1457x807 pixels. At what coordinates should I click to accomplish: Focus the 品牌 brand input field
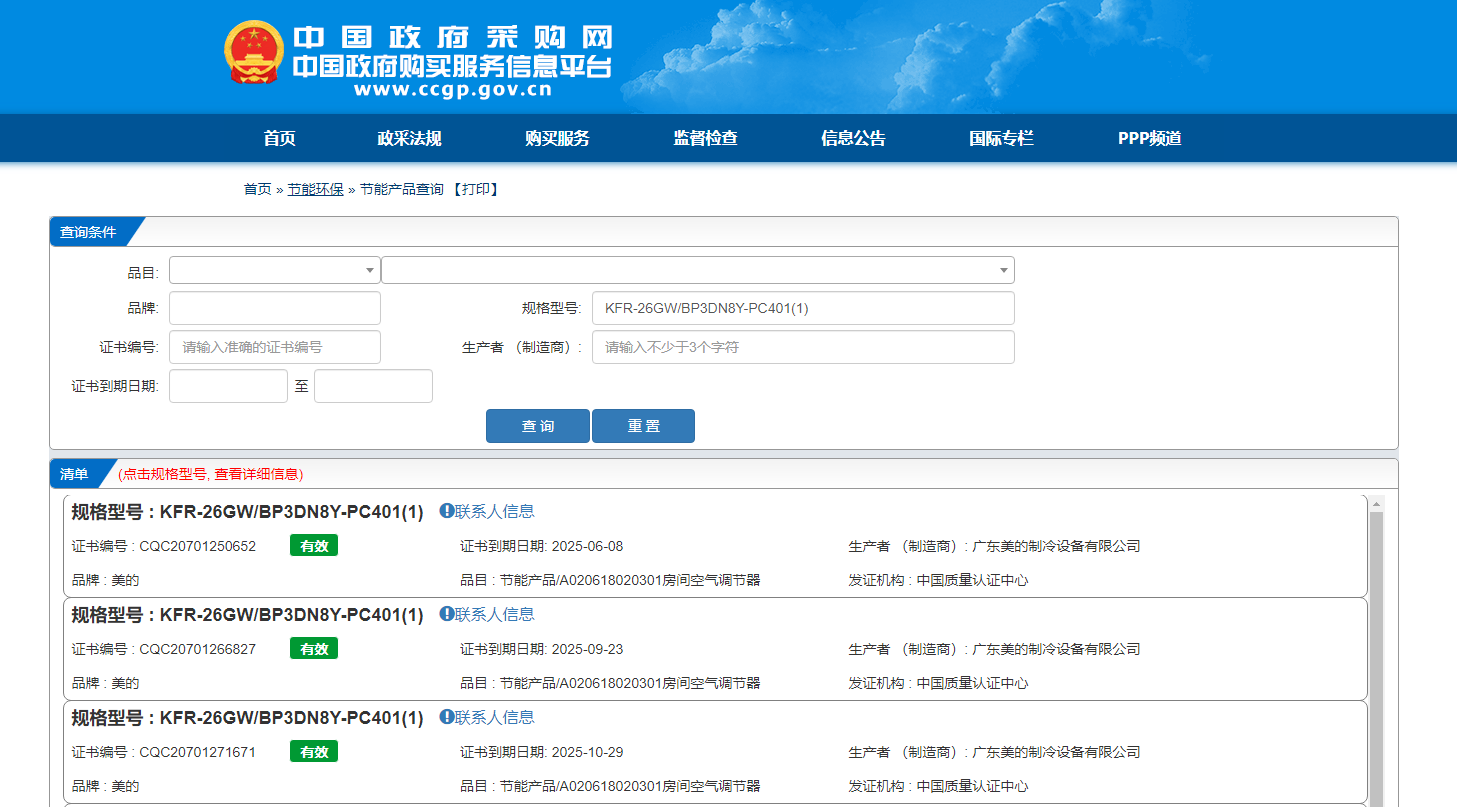tap(275, 308)
